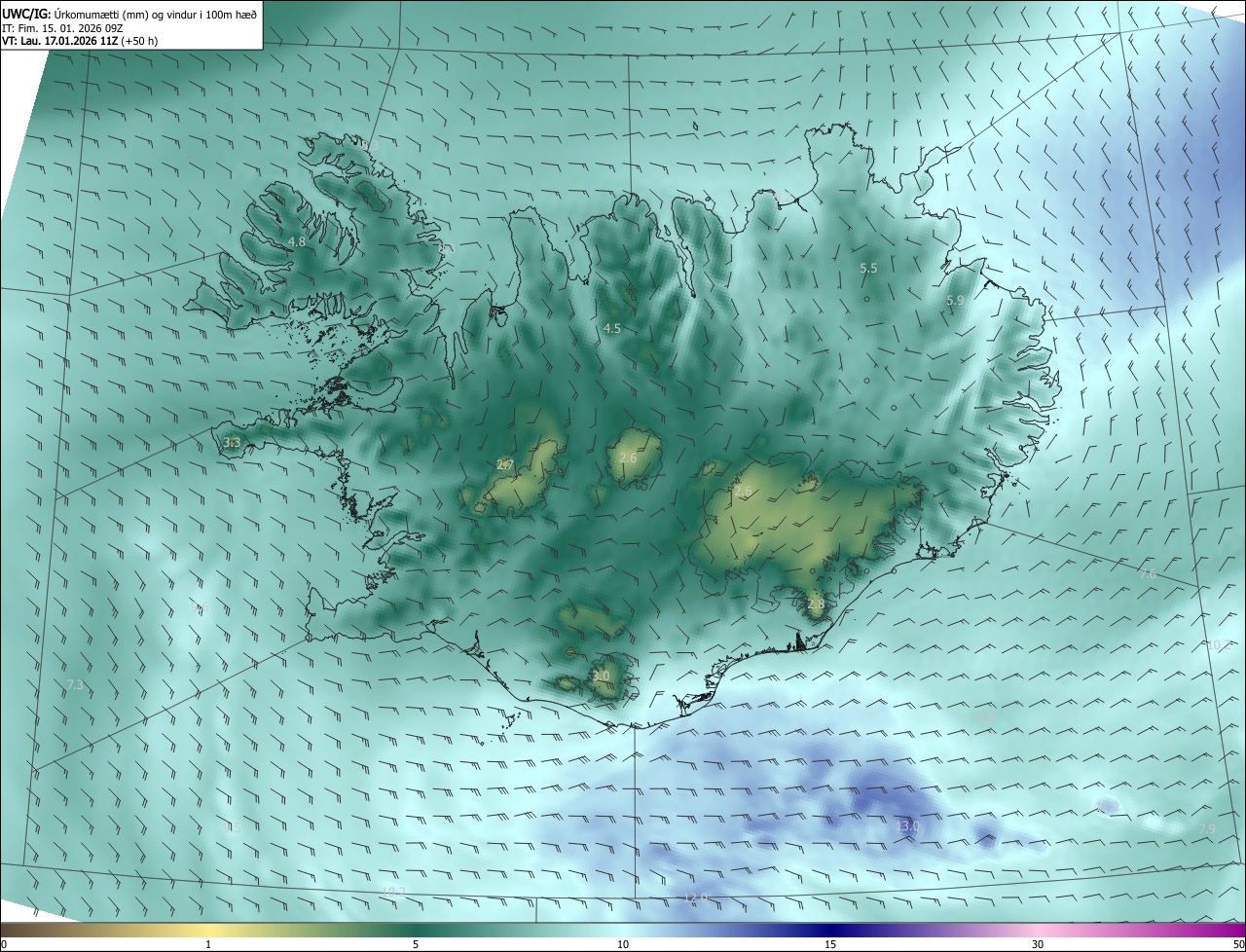Click the 3.0 value on the southern ice cap
This screenshot has width=1246, height=952.
[x=601, y=676]
